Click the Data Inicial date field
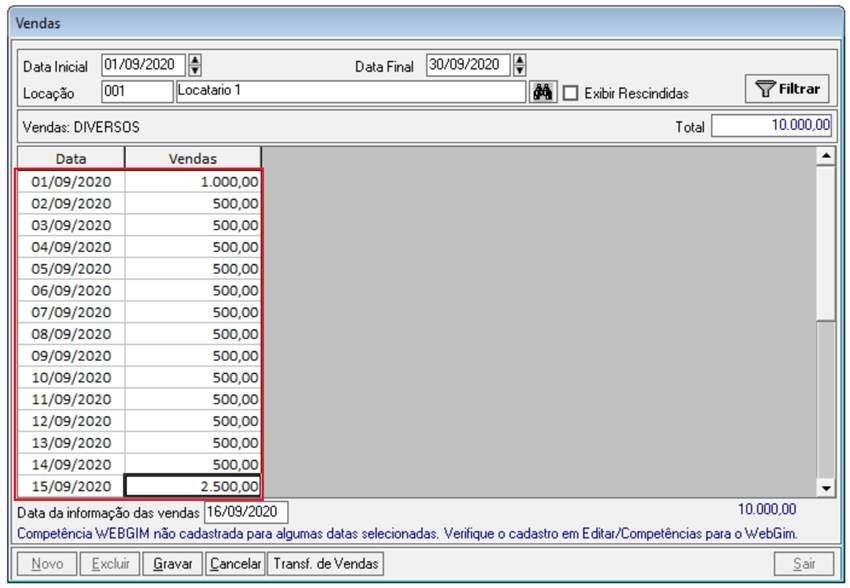The width and height of the screenshot is (850, 588). 144,65
